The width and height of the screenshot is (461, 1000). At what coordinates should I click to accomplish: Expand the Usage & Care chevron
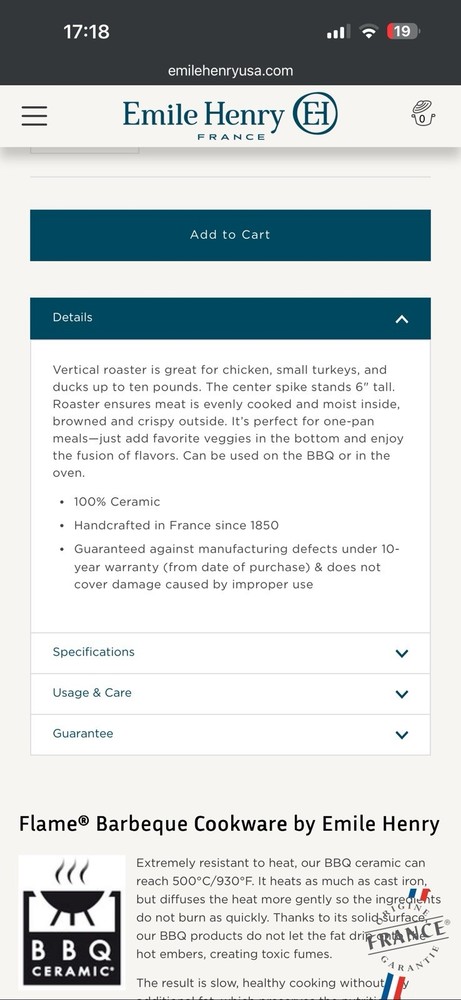tap(402, 694)
